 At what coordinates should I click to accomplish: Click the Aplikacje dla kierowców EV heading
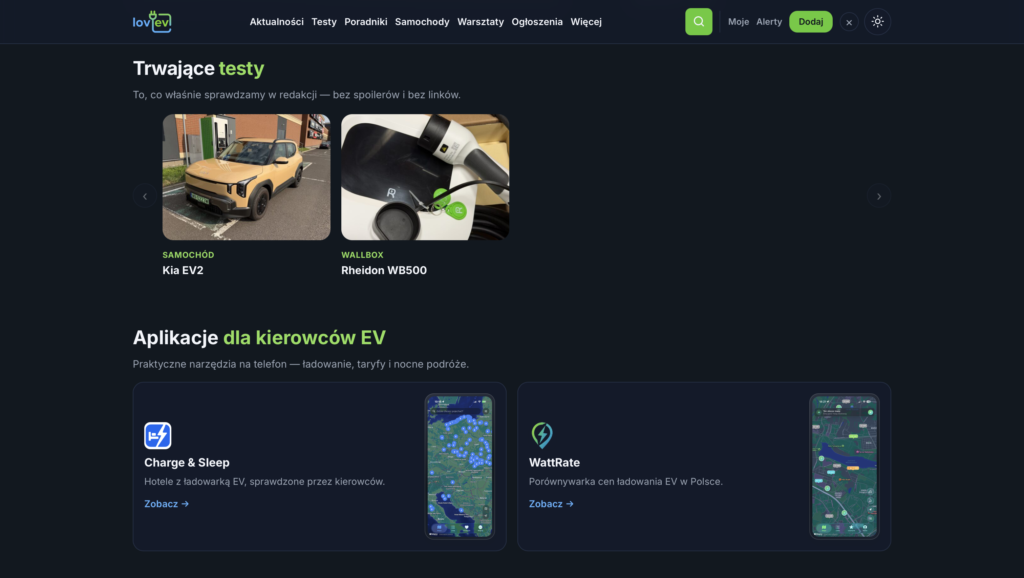(x=259, y=338)
